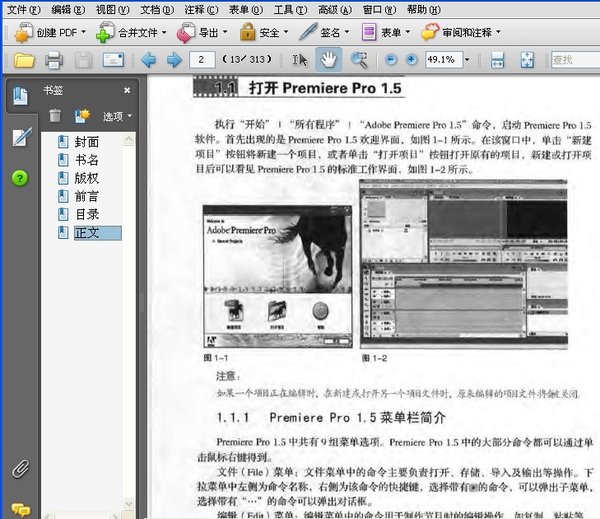Open the attachments paperclip panel

tap(20, 469)
